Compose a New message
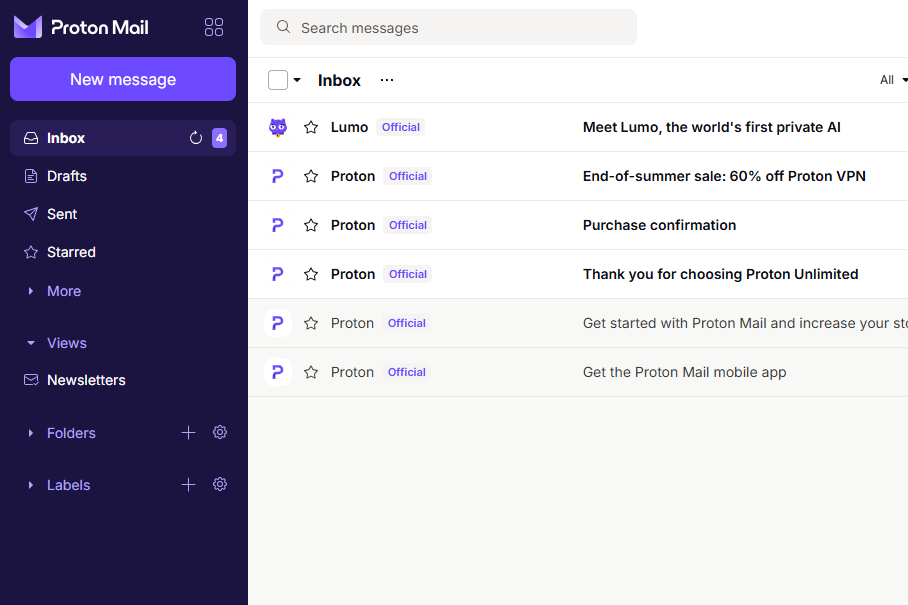 coord(123,79)
